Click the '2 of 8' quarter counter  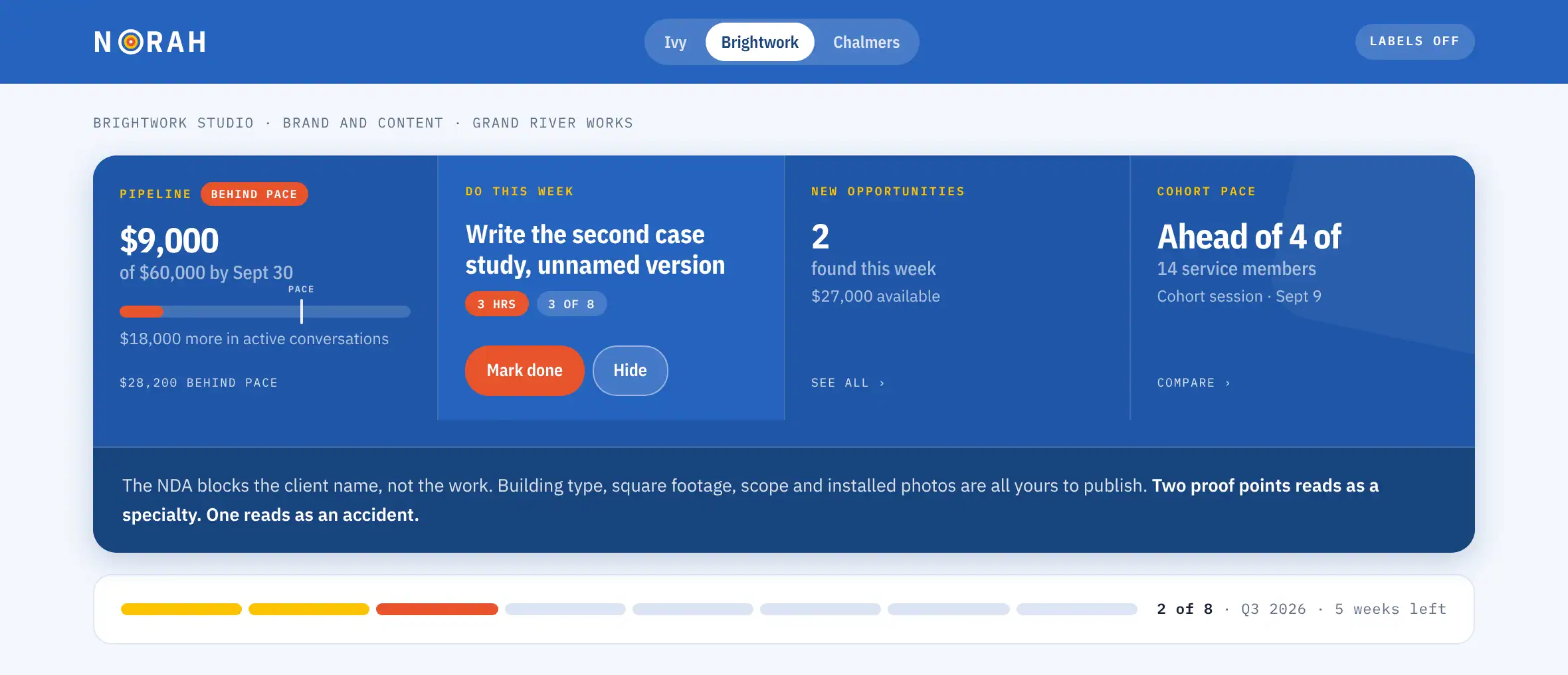1185,609
